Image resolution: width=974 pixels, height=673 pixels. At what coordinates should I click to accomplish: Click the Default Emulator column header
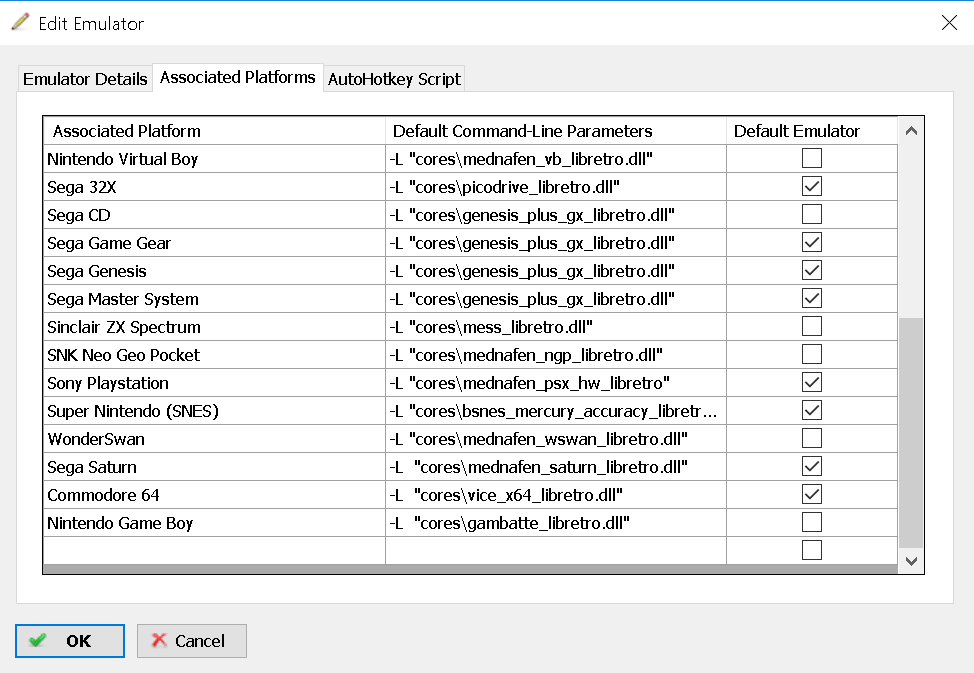pos(812,131)
